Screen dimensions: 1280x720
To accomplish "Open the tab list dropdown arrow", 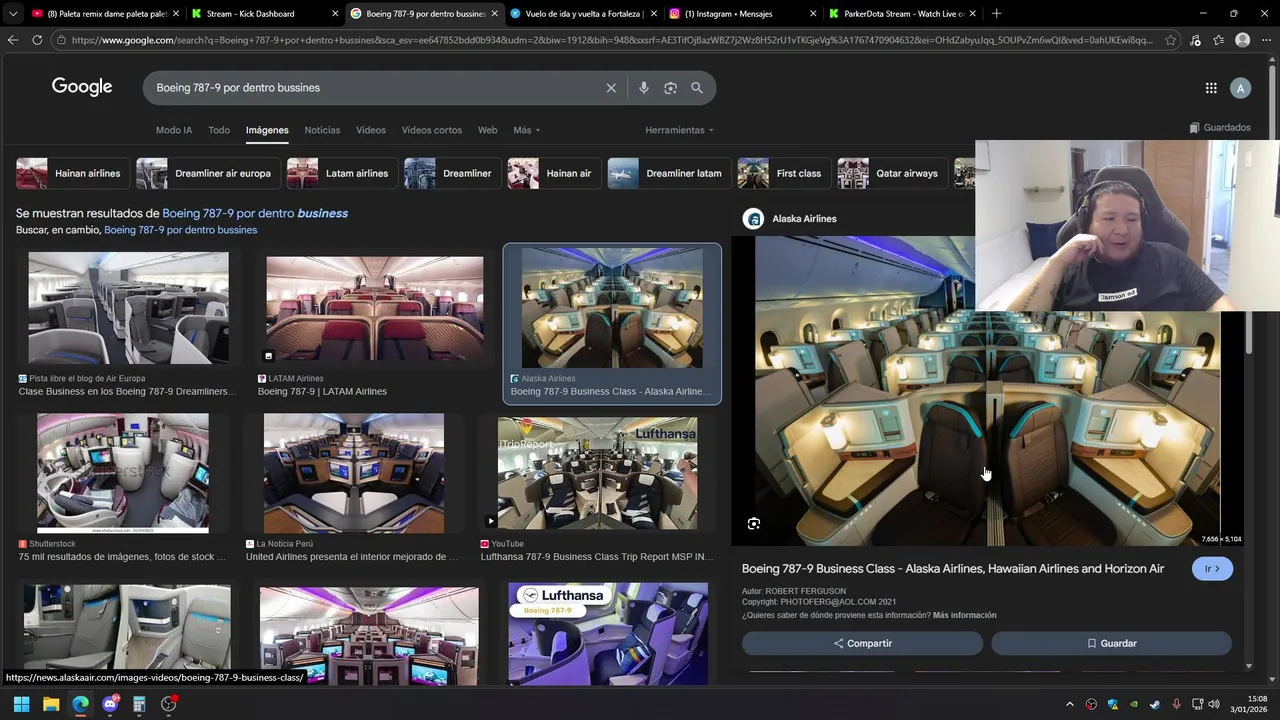I will pos(13,14).
